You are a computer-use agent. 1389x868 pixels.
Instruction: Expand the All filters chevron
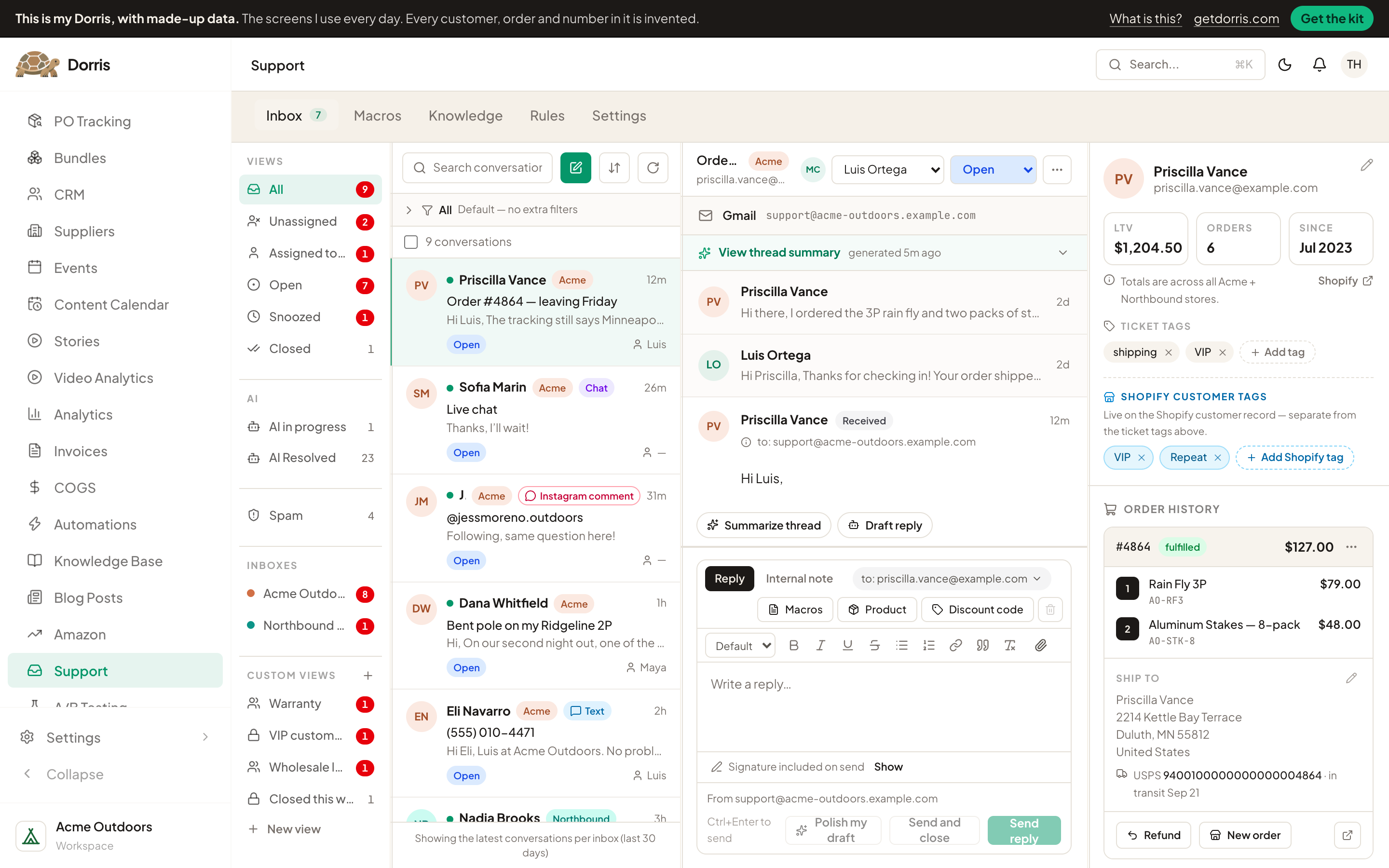click(409, 210)
